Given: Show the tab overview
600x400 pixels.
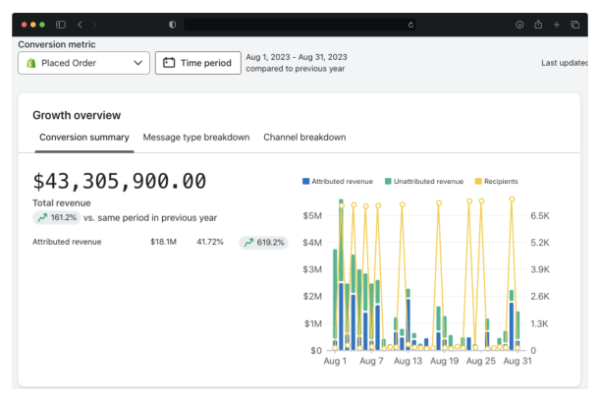Looking at the screenshot, I should tap(575, 24).
